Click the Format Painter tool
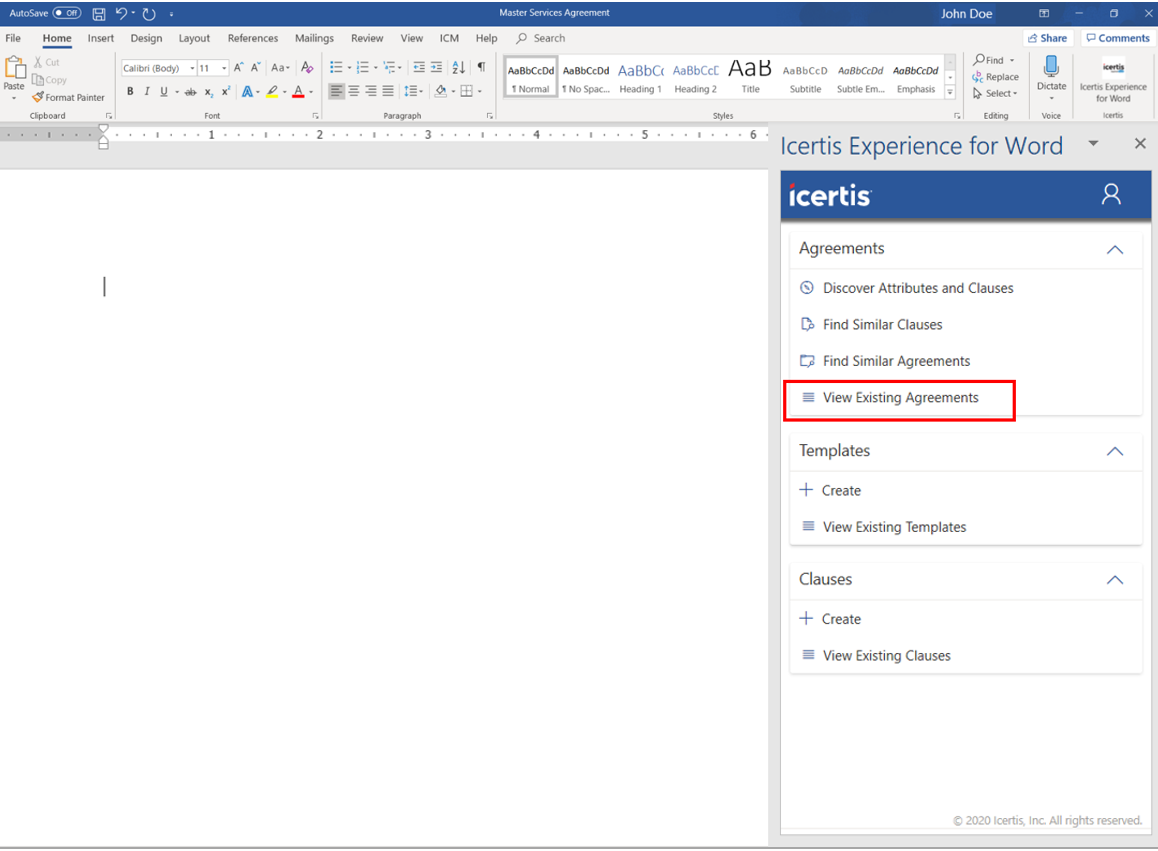Image resolution: width=1158 pixels, height=851 pixels. pos(68,97)
